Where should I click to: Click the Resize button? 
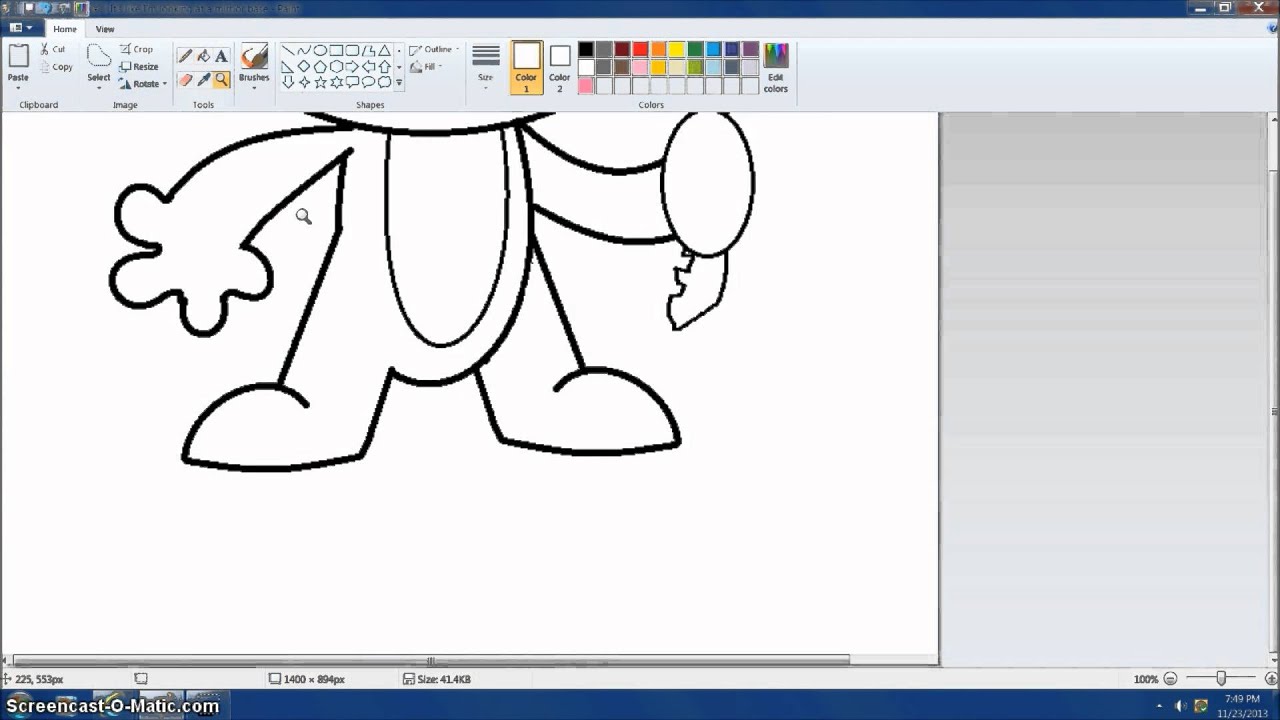tap(139, 67)
